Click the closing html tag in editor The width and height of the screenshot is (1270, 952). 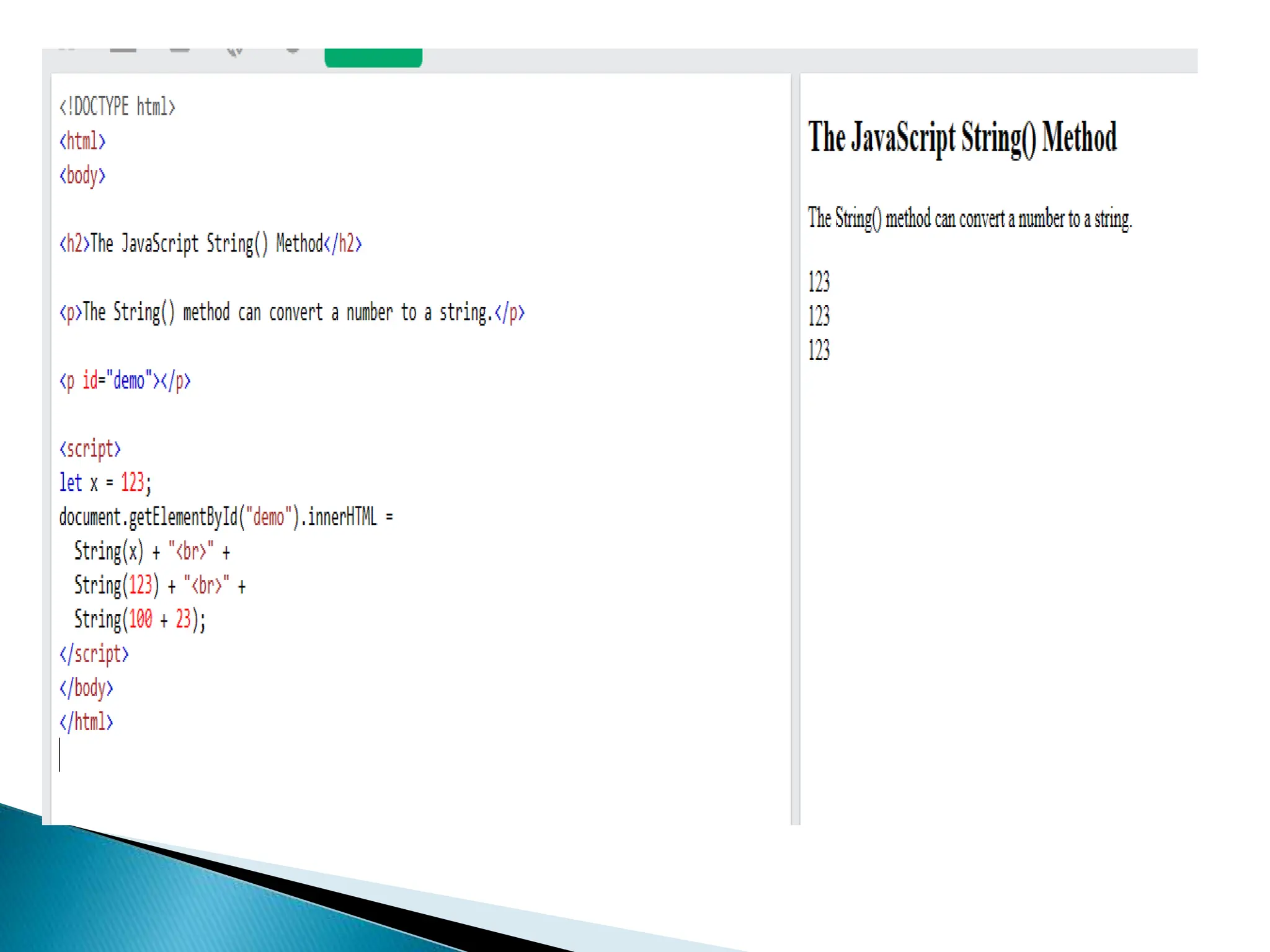(x=86, y=722)
